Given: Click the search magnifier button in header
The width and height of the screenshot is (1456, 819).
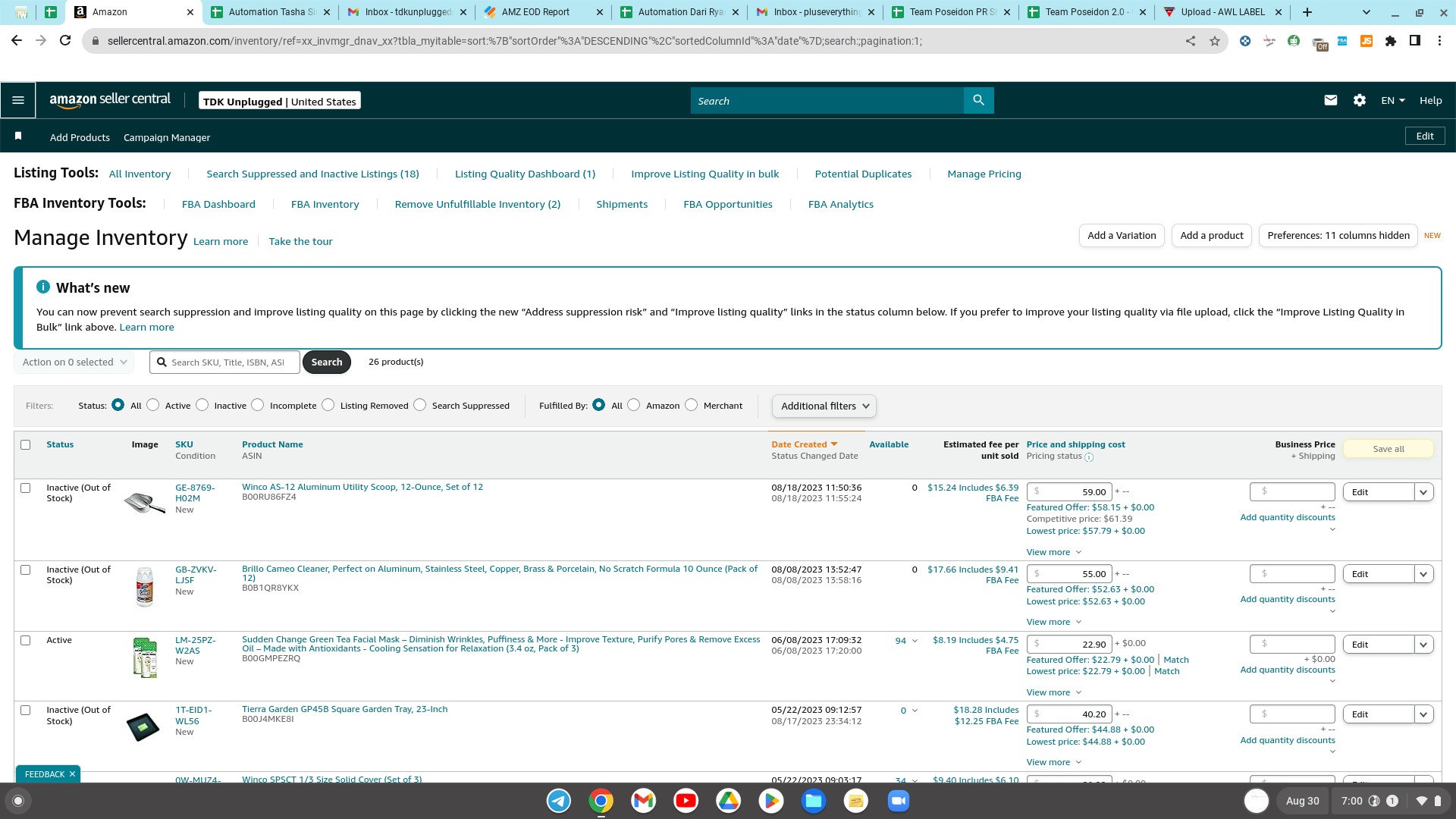Looking at the screenshot, I should click(x=978, y=100).
